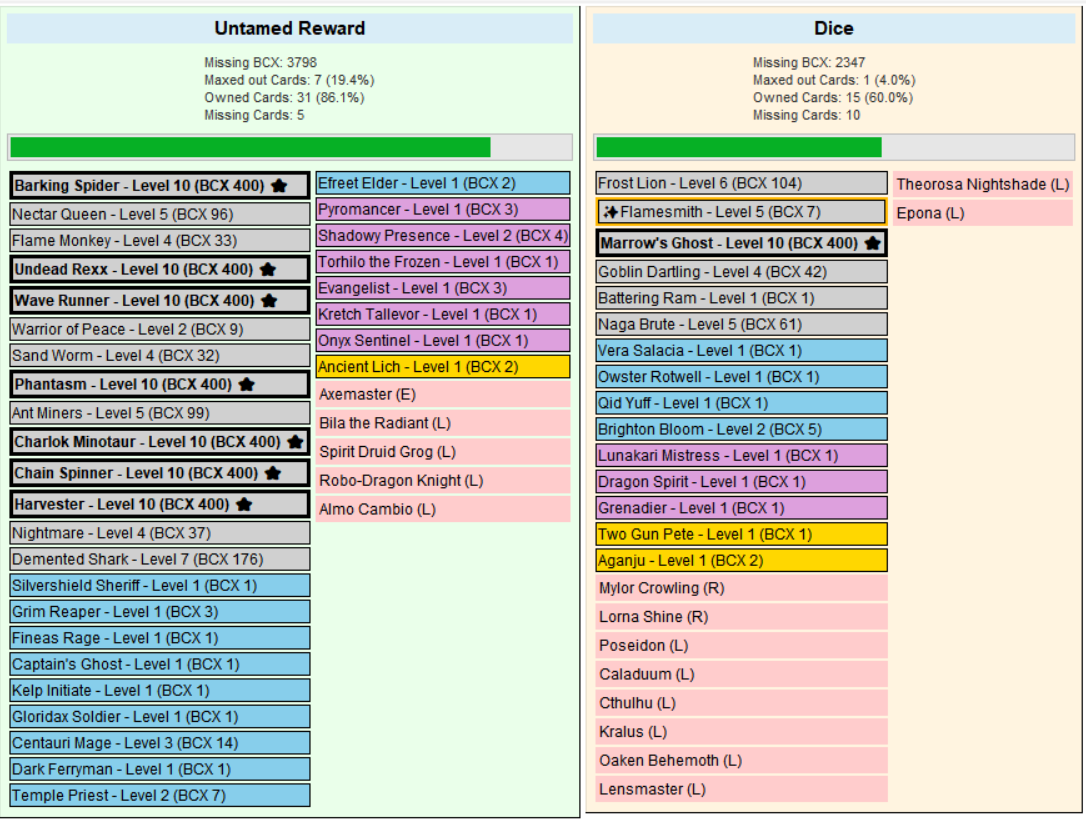Open Frost Lion - Level 6 card
This screenshot has height=824, width=1086.
pos(742,183)
